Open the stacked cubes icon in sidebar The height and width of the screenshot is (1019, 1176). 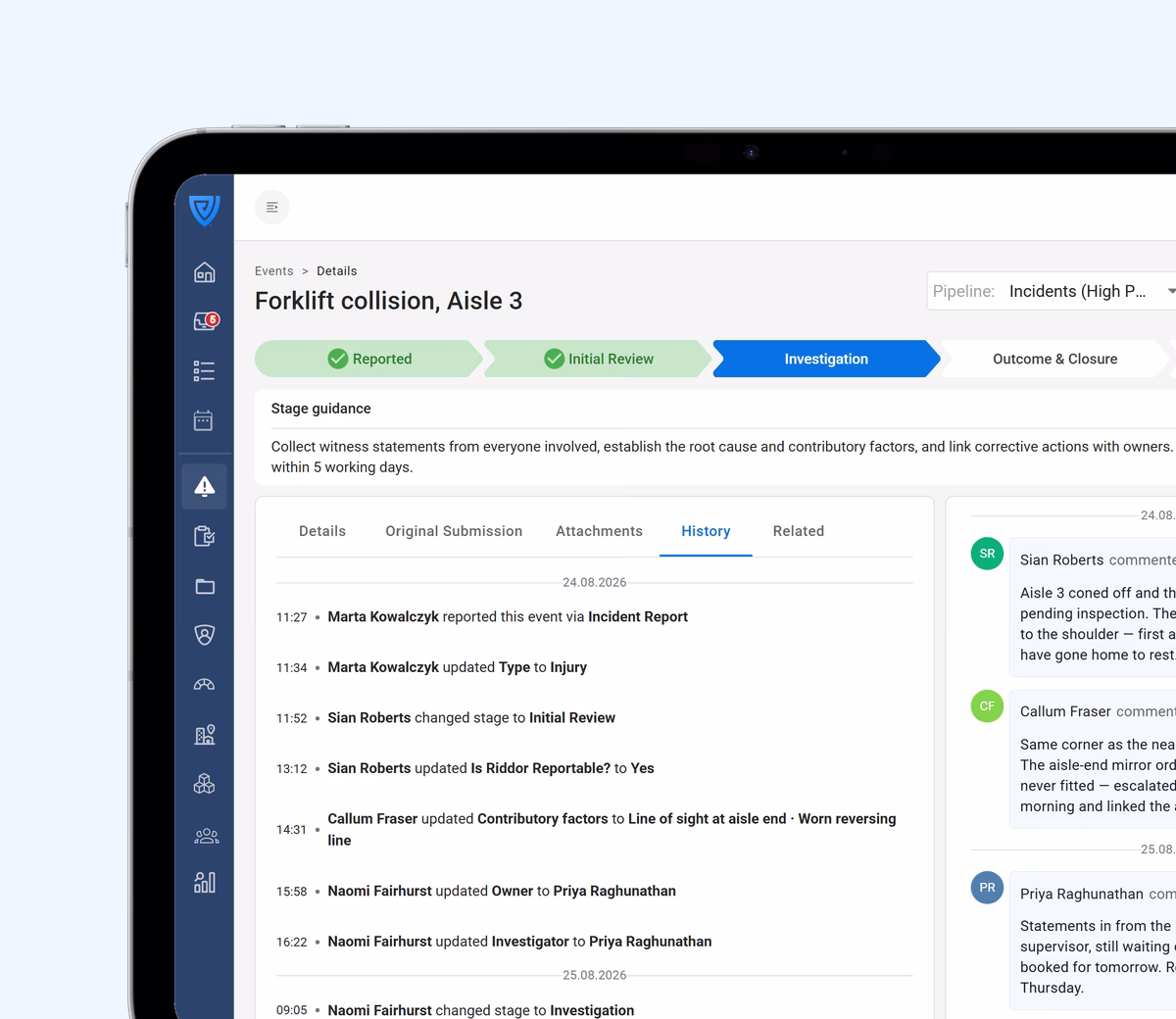point(204,784)
